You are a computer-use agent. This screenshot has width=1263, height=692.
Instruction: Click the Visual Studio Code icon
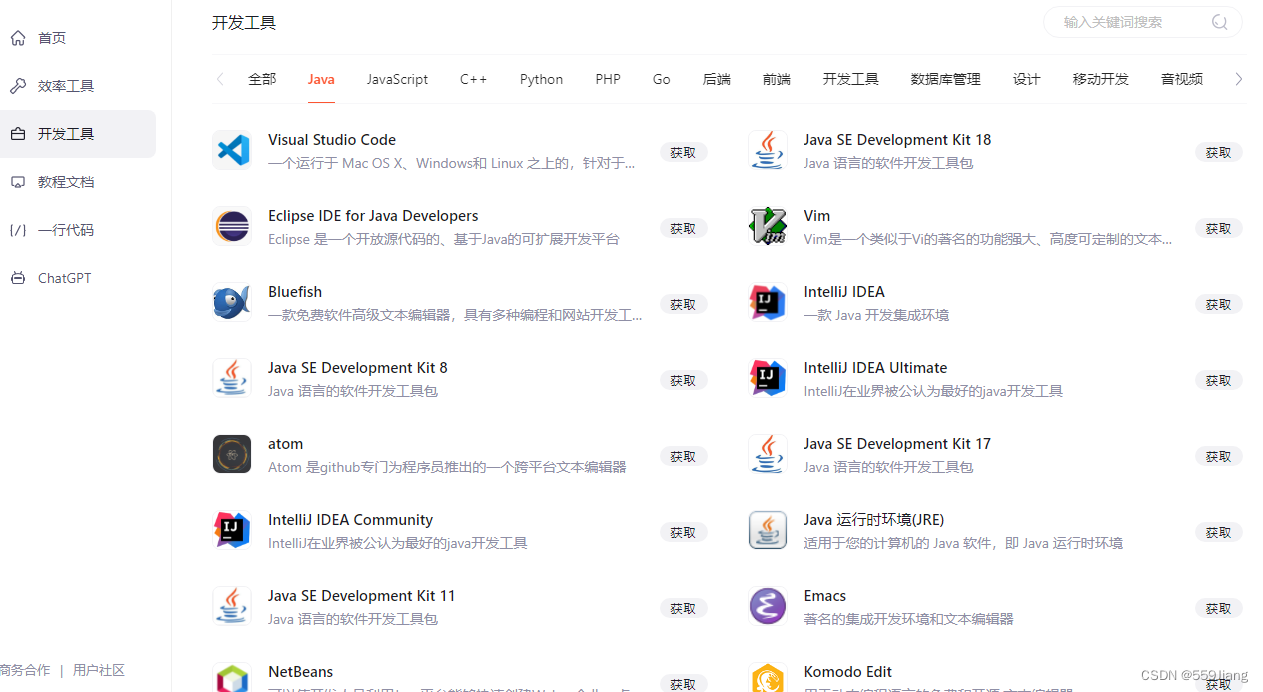[x=232, y=151]
